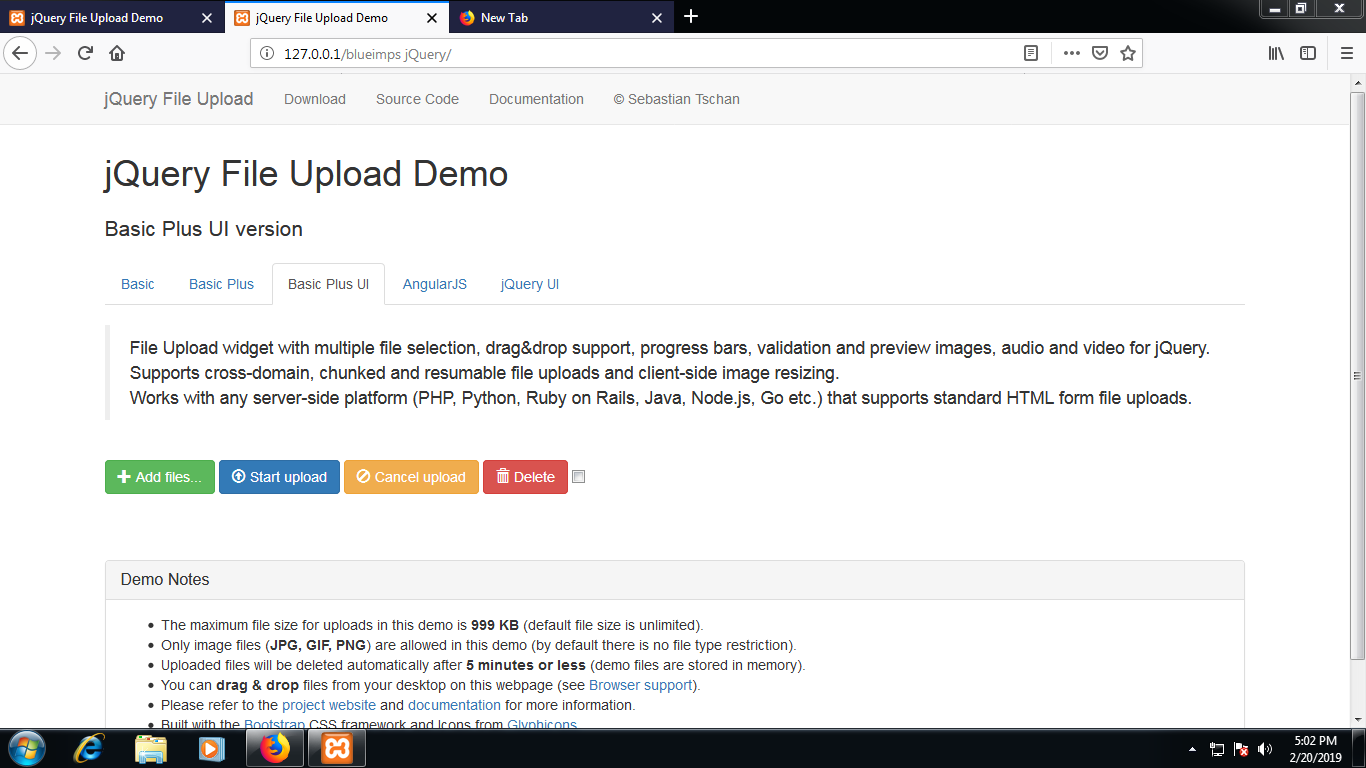The image size is (1366, 768).
Task: Open Windows Media Player from the taskbar
Action: pyautogui.click(x=210, y=748)
